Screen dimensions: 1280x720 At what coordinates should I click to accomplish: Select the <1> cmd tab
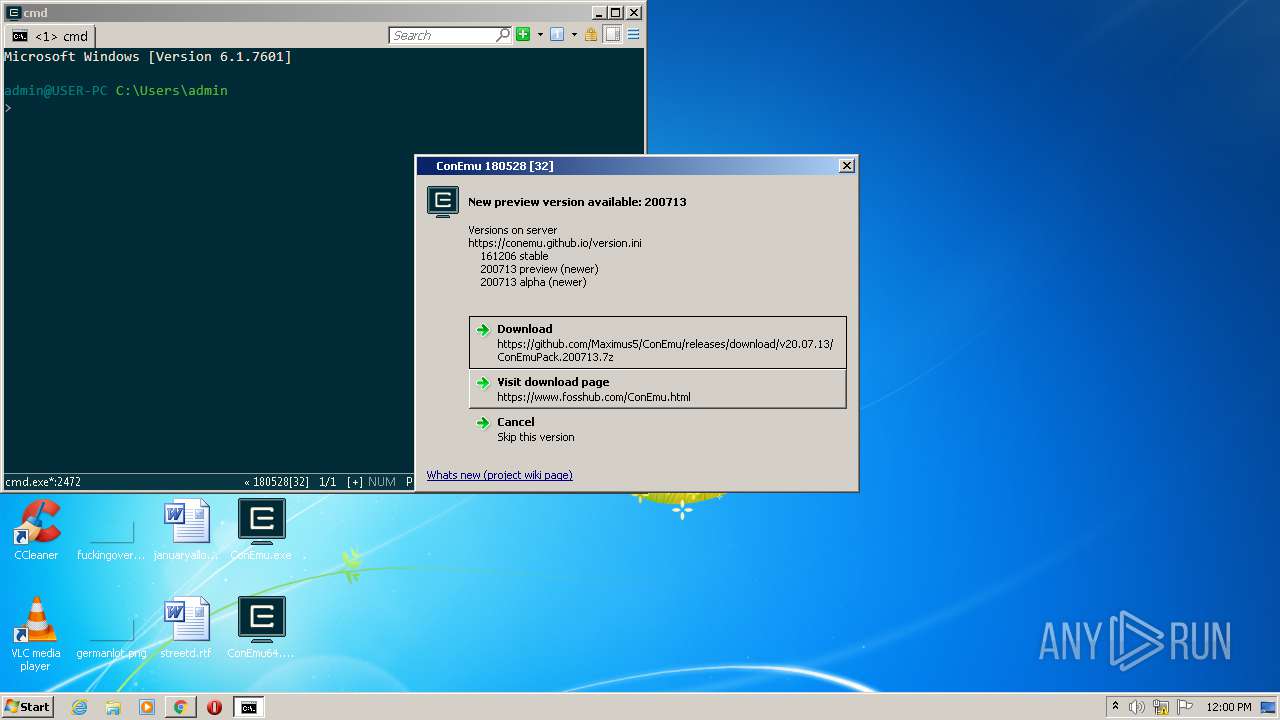pos(50,36)
